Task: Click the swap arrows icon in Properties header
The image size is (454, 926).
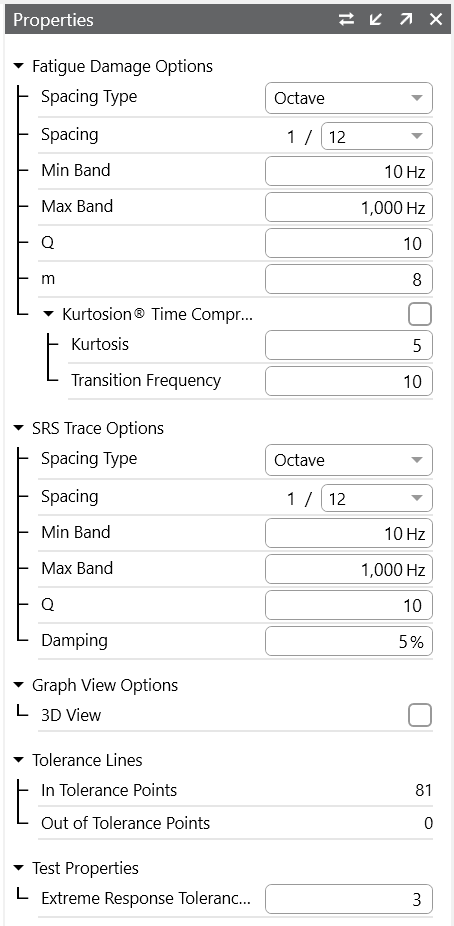Action: [x=347, y=19]
